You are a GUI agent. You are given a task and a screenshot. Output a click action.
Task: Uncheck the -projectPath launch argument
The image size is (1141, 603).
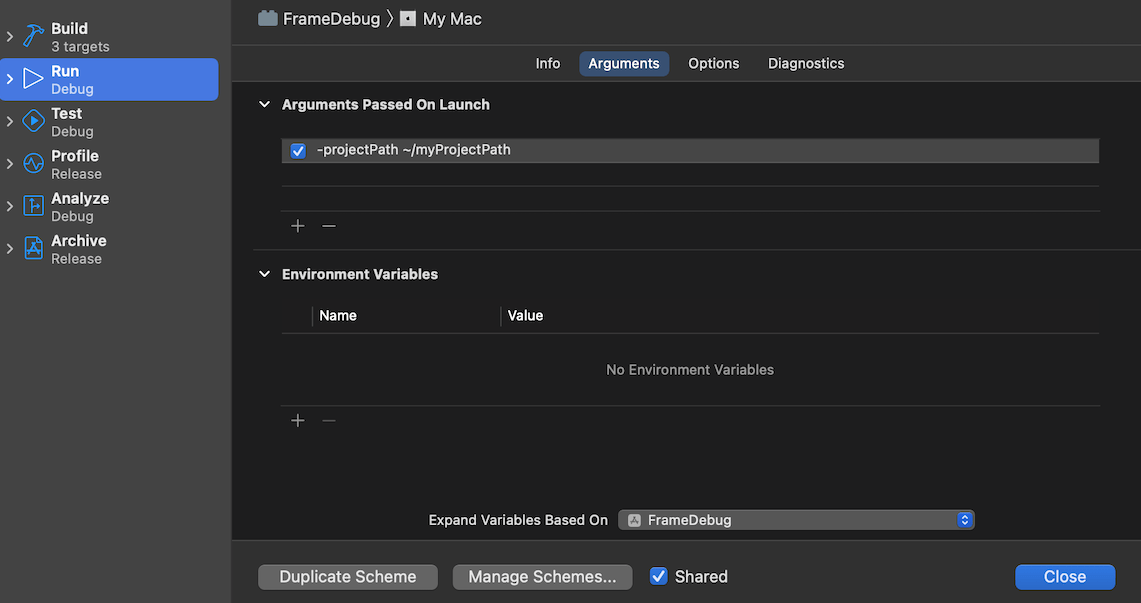[x=297, y=150]
